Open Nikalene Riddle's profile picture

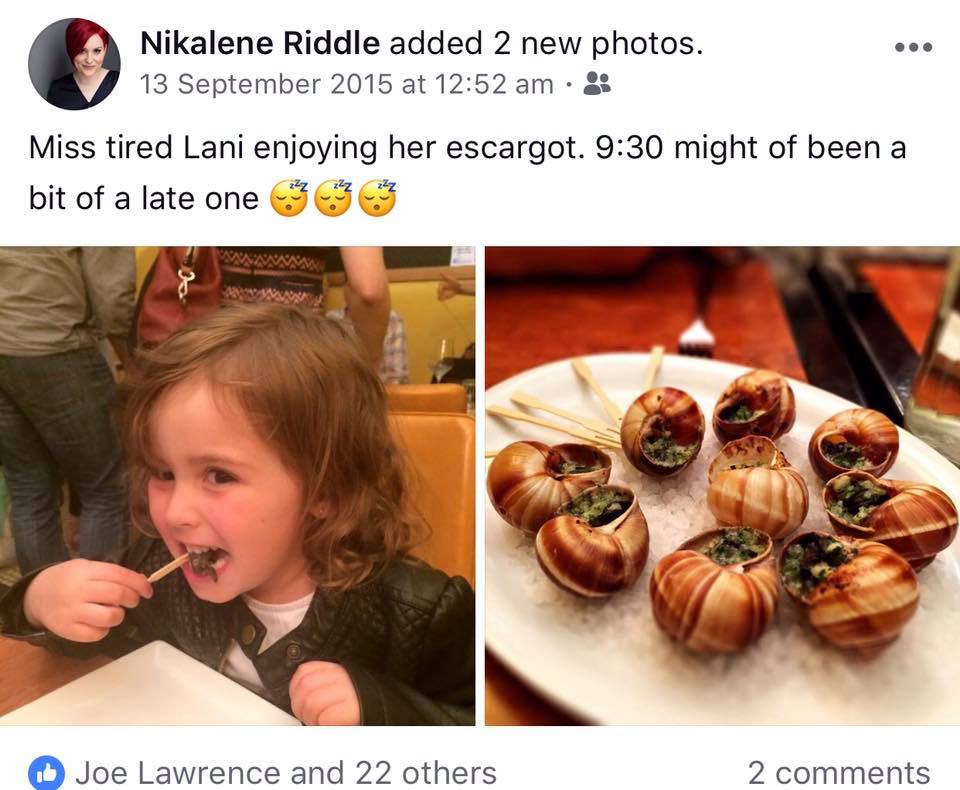point(74,64)
